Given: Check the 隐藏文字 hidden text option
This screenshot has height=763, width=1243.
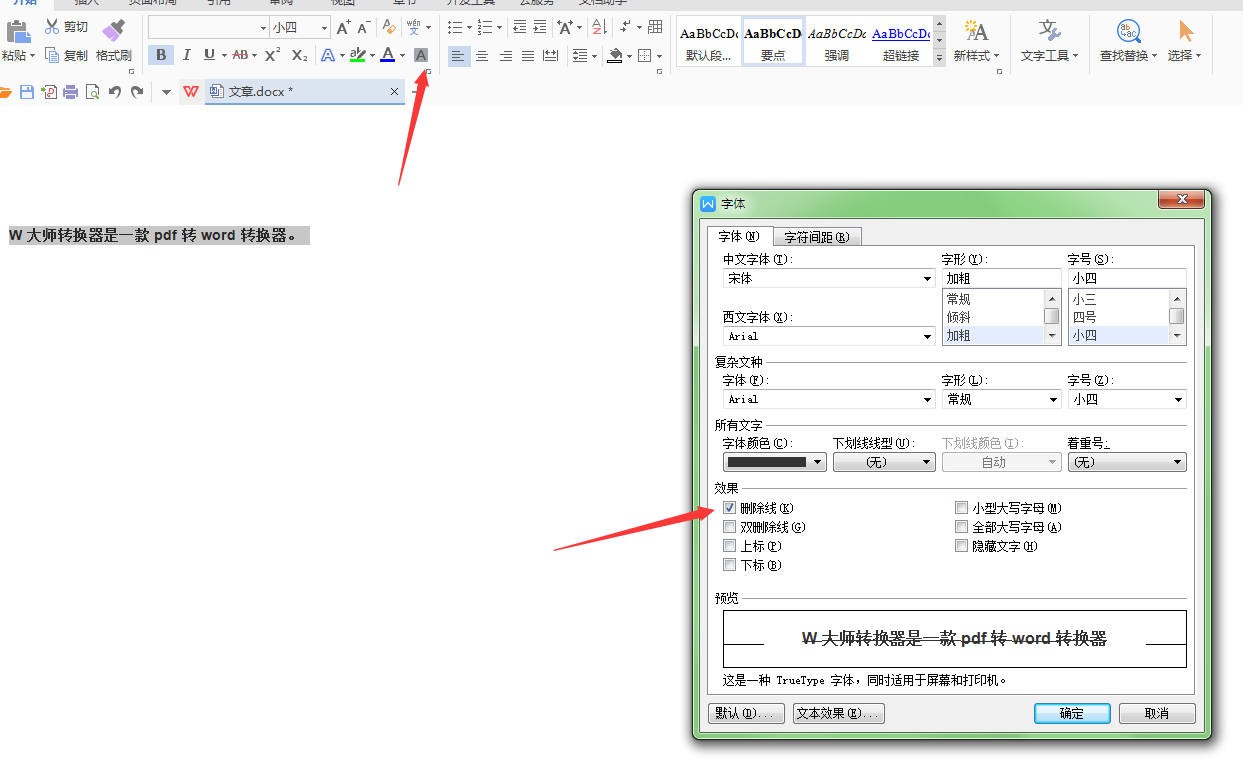Looking at the screenshot, I should click(x=962, y=546).
